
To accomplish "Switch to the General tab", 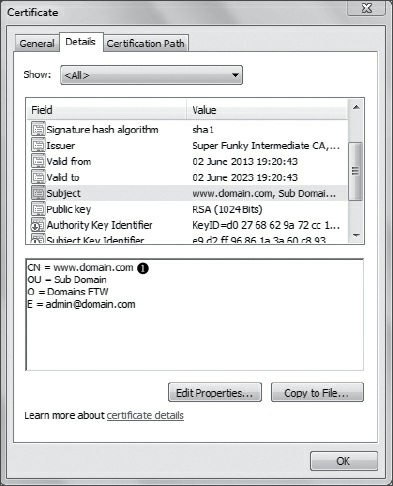I will pyautogui.click(x=37, y=43).
